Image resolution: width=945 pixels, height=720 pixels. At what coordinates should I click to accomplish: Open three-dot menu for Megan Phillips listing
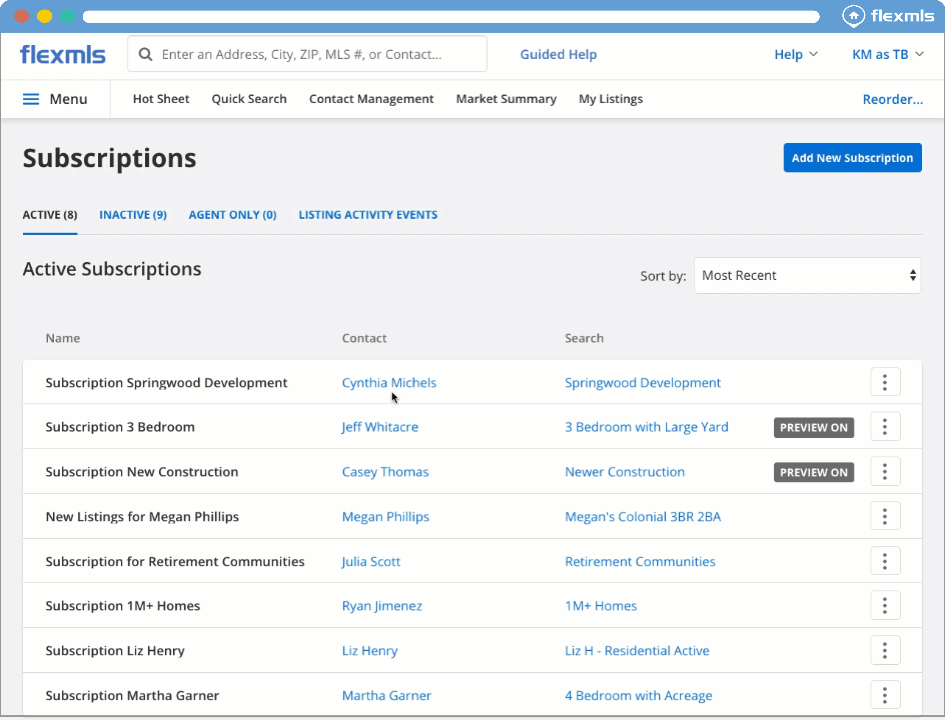(885, 516)
